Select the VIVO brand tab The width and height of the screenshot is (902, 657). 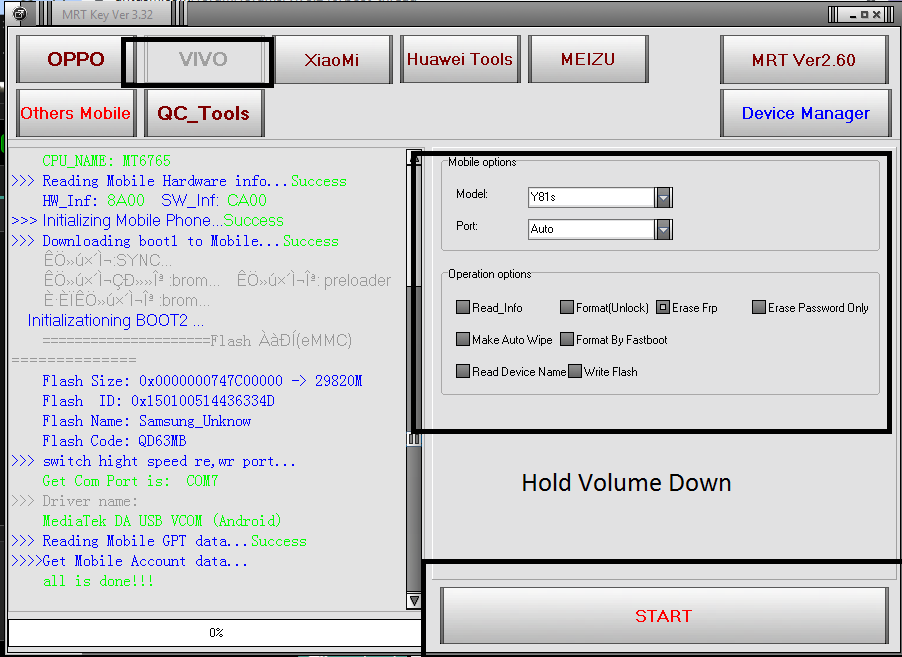pyautogui.click(x=203, y=59)
